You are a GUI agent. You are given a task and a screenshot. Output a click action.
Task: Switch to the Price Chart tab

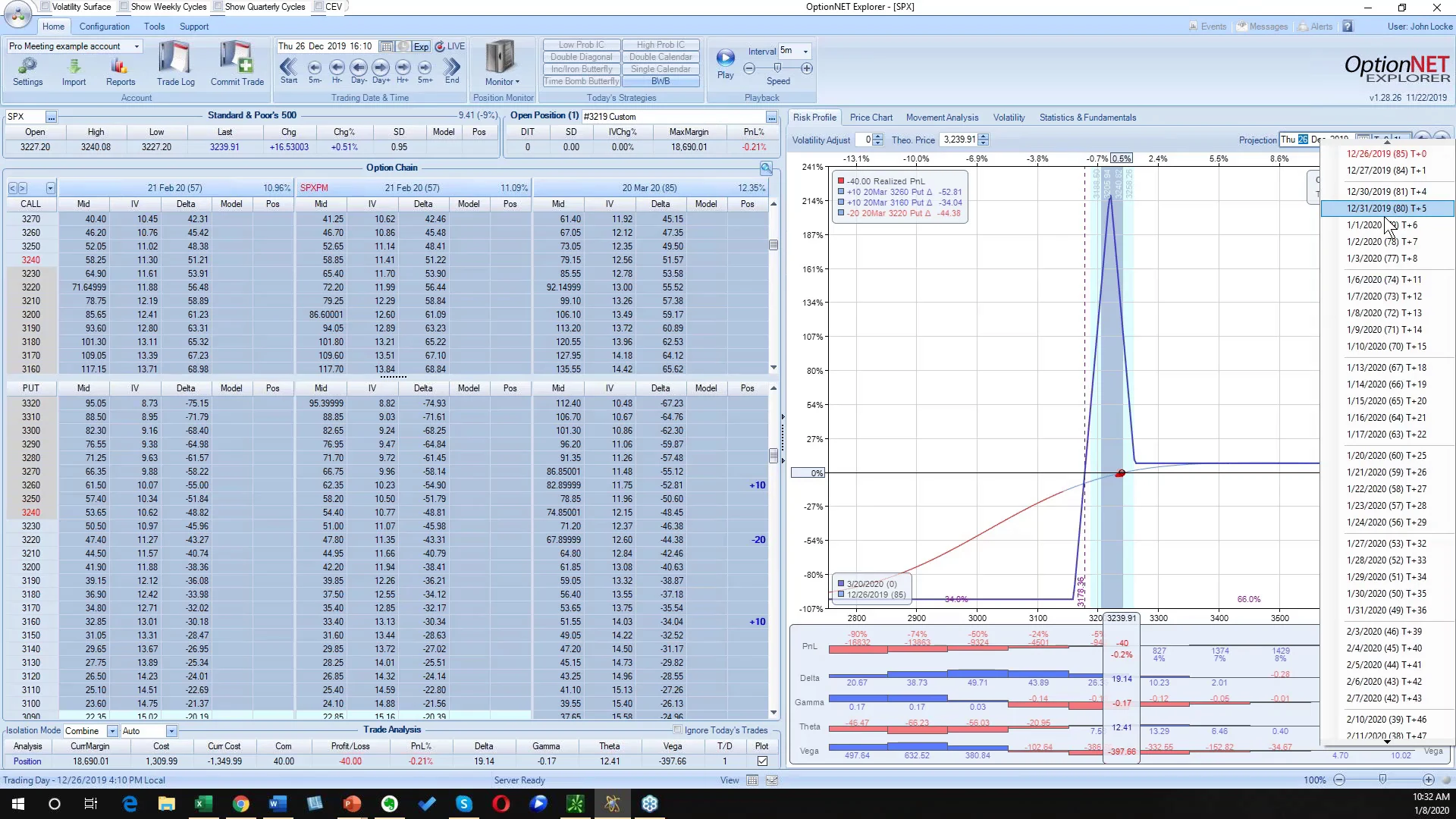(871, 118)
